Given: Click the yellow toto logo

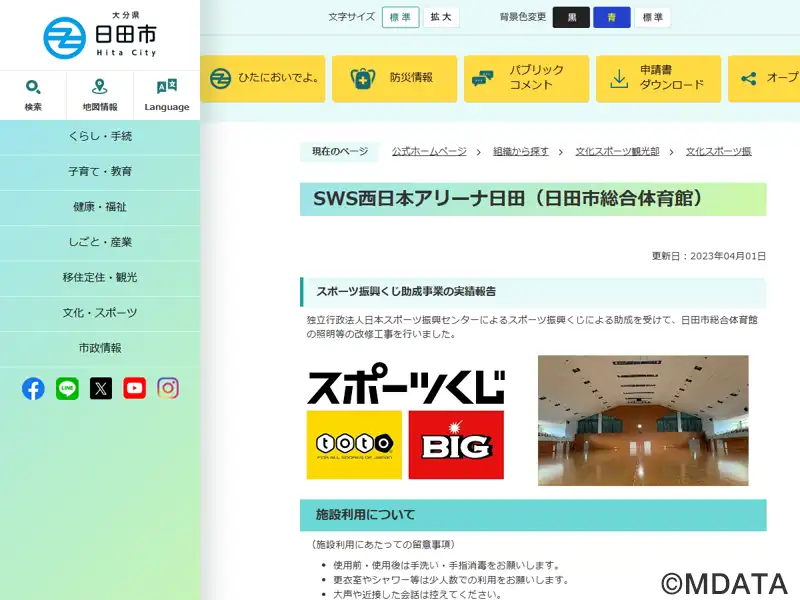Looking at the screenshot, I should (x=354, y=445).
